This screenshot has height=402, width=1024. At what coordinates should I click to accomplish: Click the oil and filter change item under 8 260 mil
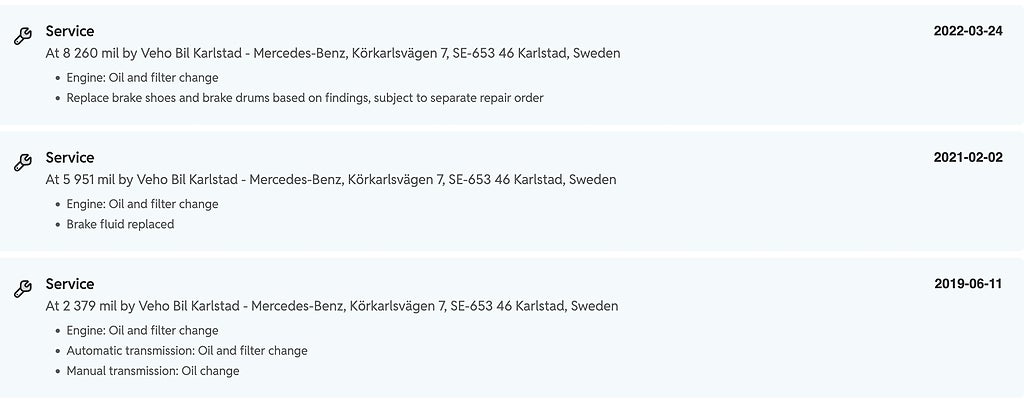(142, 77)
